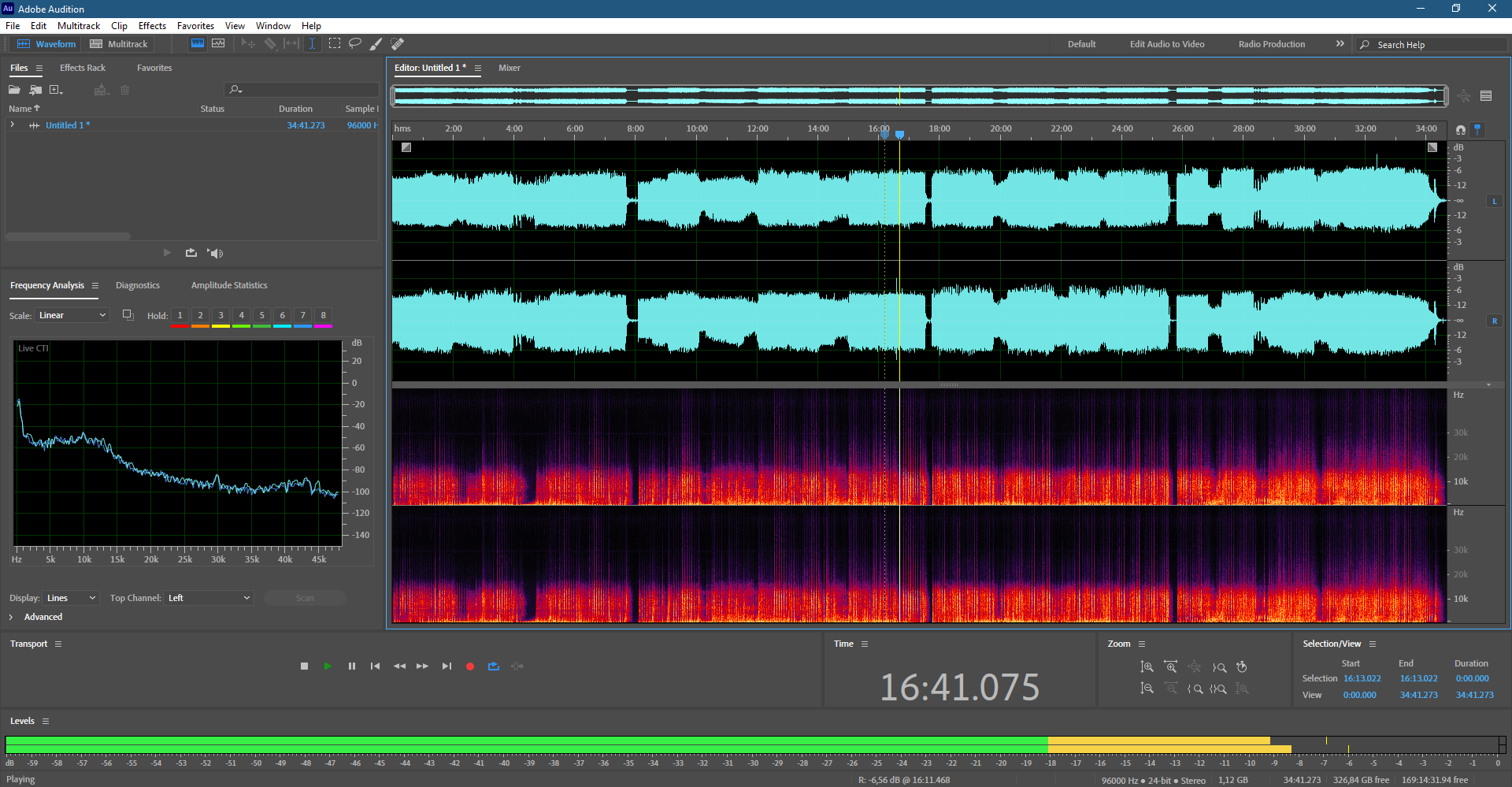The width and height of the screenshot is (1512, 787).
Task: Switch to Multitrack view
Action: coord(119,44)
